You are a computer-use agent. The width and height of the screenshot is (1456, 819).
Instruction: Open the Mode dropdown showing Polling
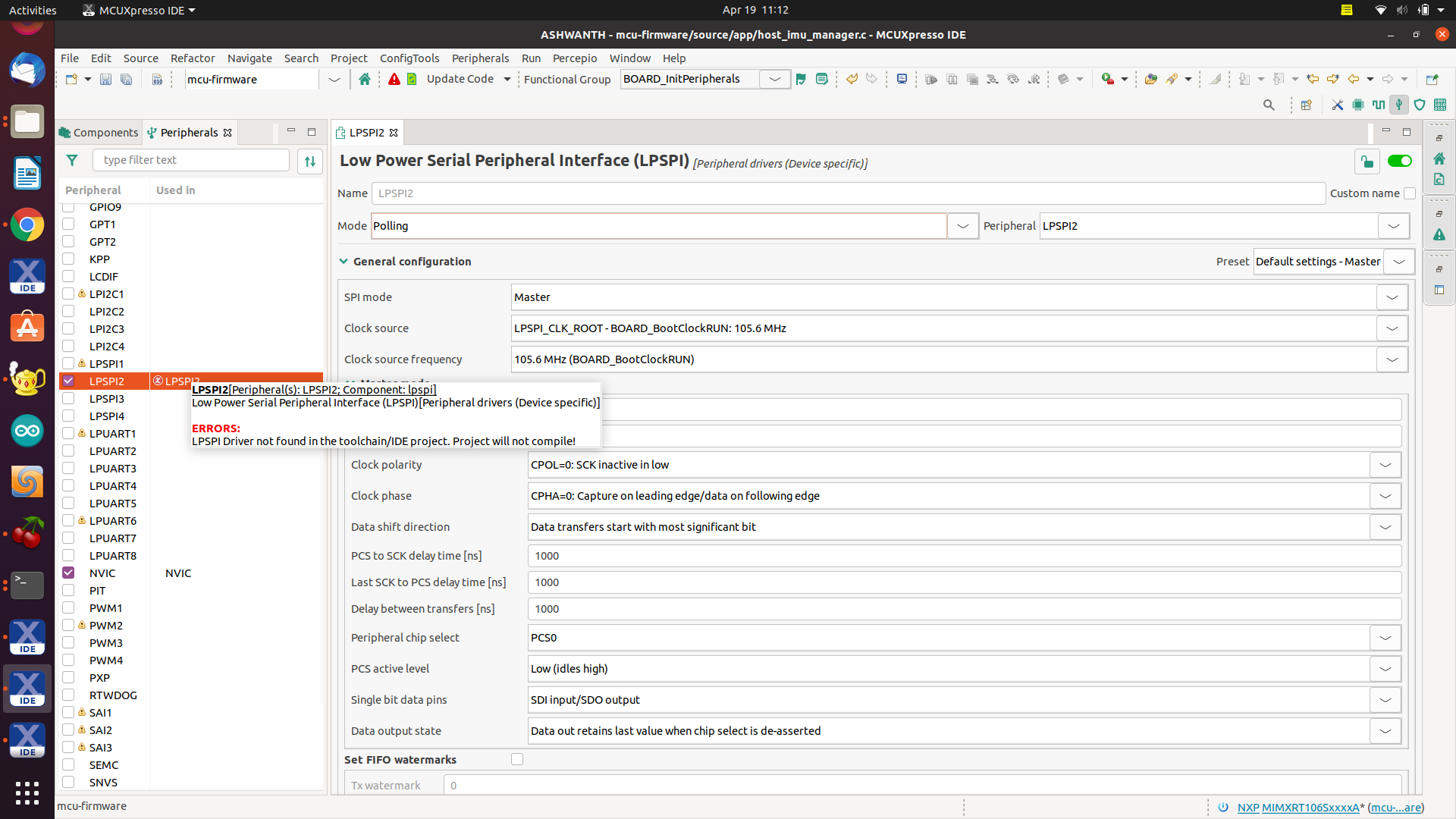click(x=962, y=225)
